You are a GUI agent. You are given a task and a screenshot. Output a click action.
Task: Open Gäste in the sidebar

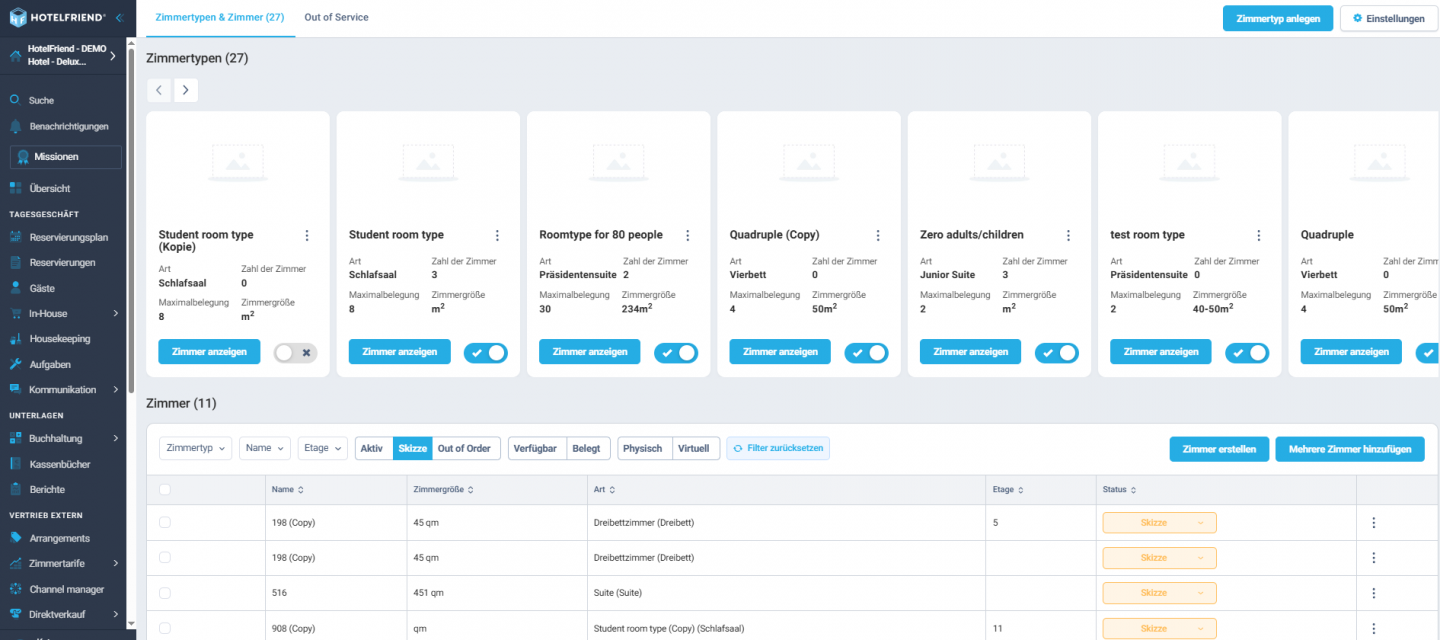(42, 288)
